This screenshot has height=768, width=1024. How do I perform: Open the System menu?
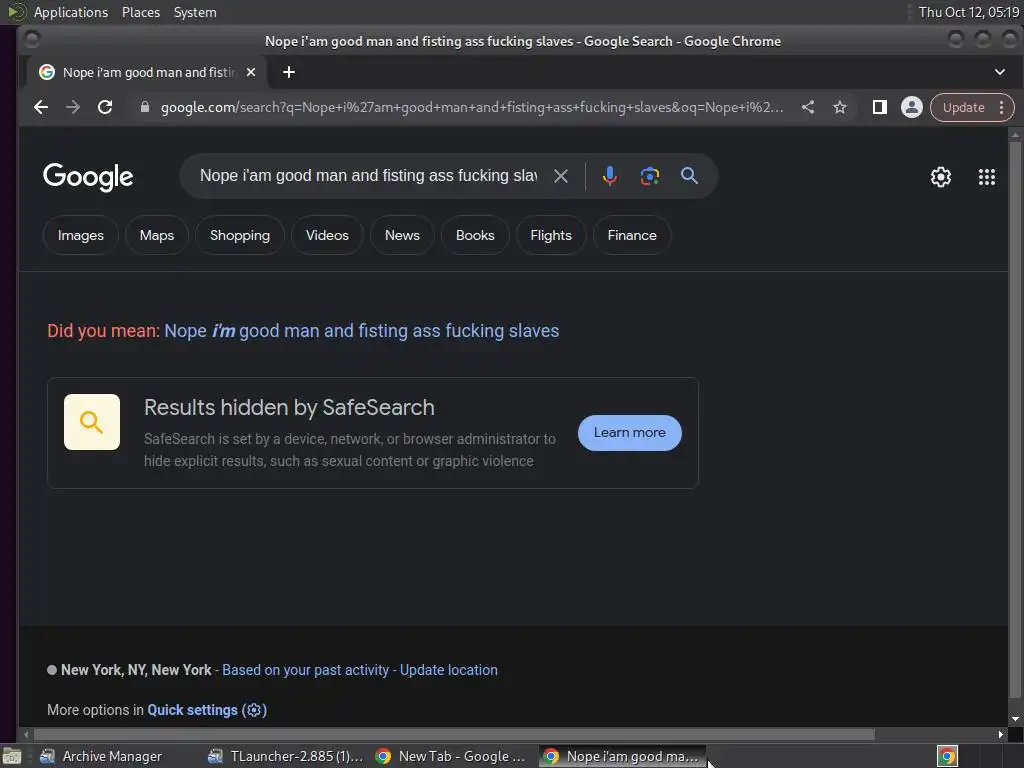[195, 12]
